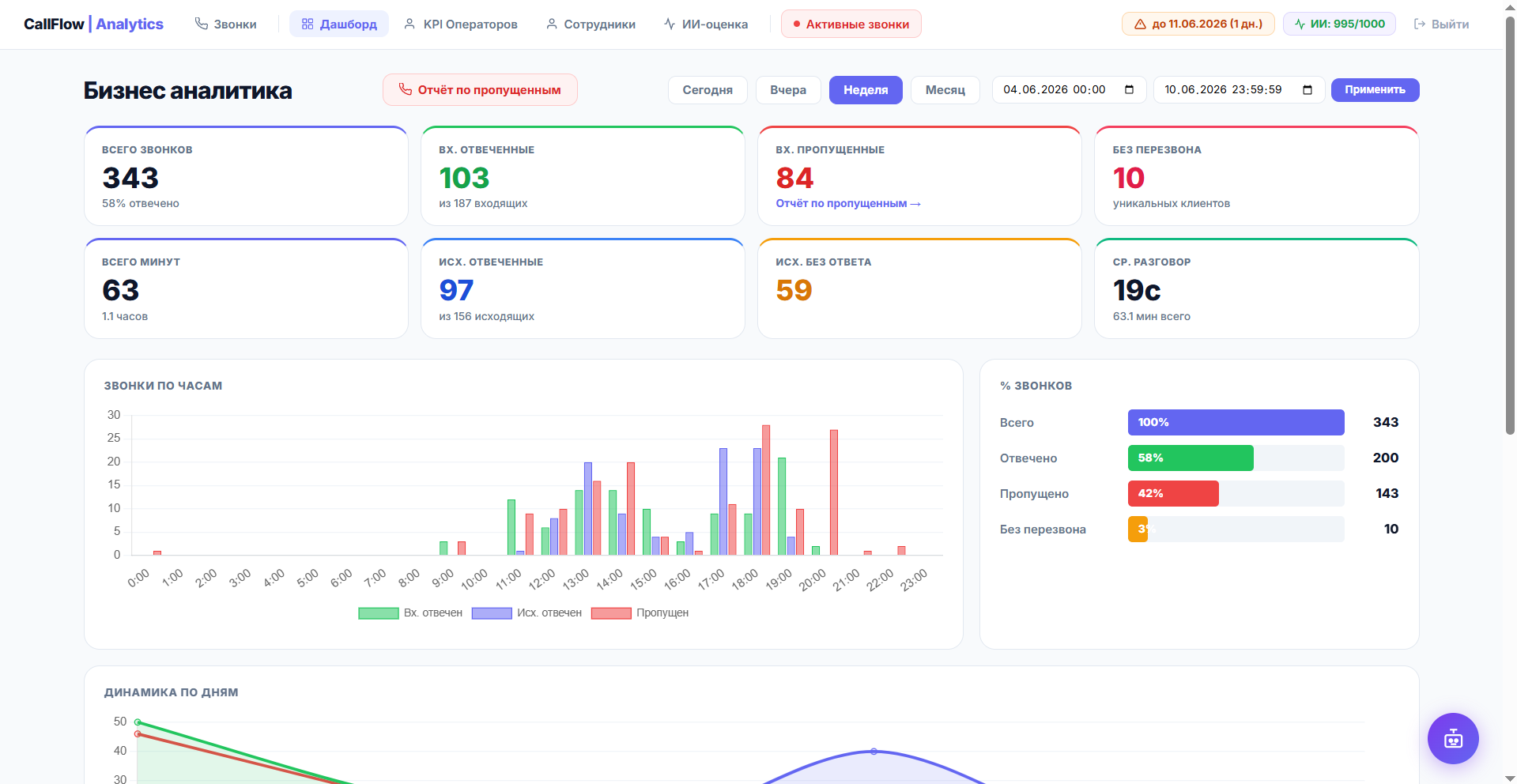
Task: Click the Всего звонков 343 card
Action: click(246, 175)
